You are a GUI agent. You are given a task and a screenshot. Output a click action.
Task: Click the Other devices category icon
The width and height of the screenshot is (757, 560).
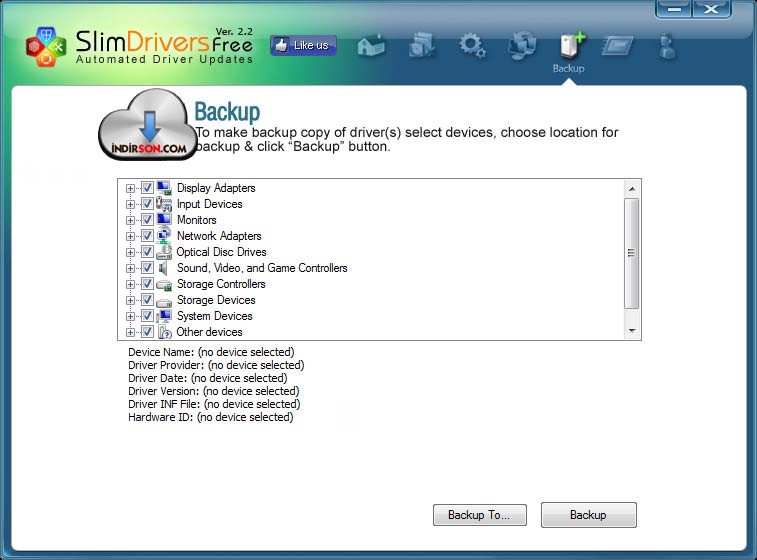[164, 332]
